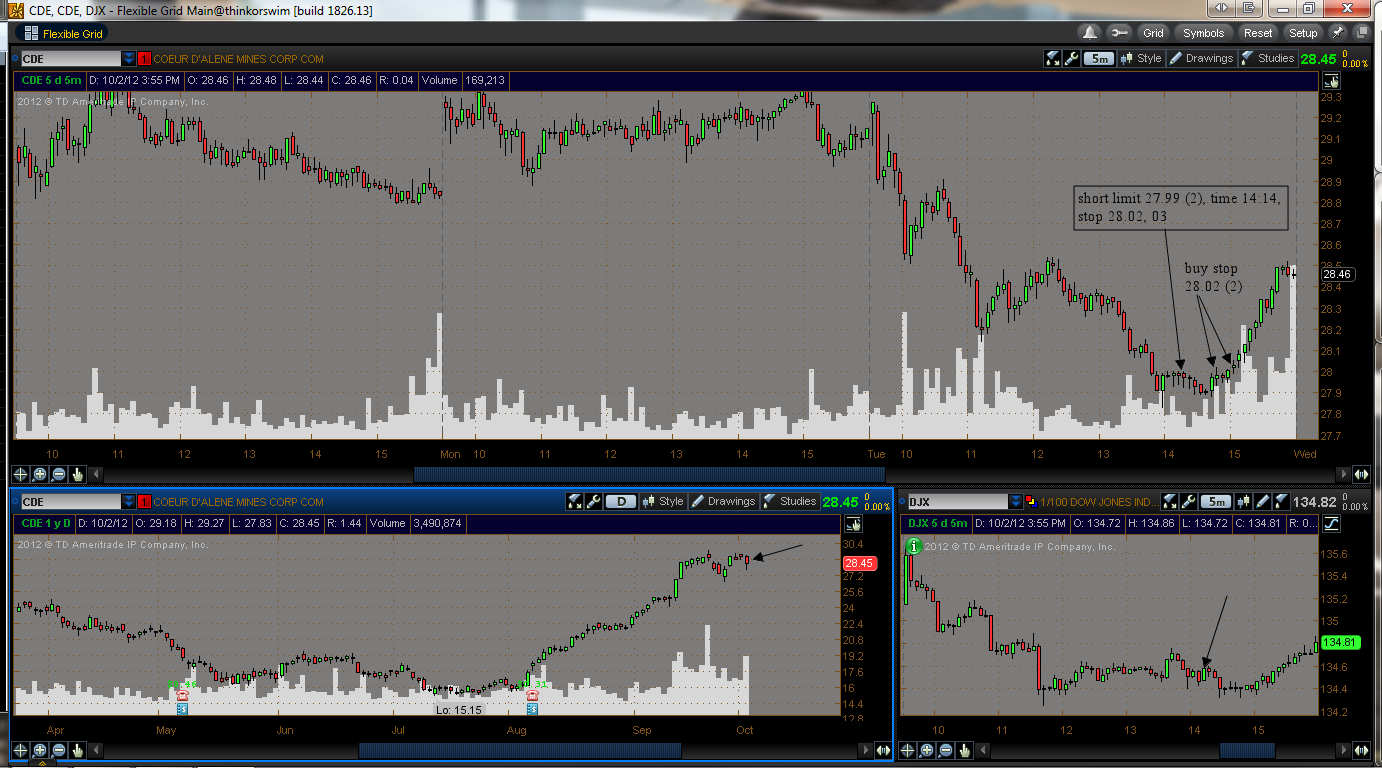Toggle the 5m timeframe button on top chart
1382x768 pixels.
click(x=1099, y=58)
